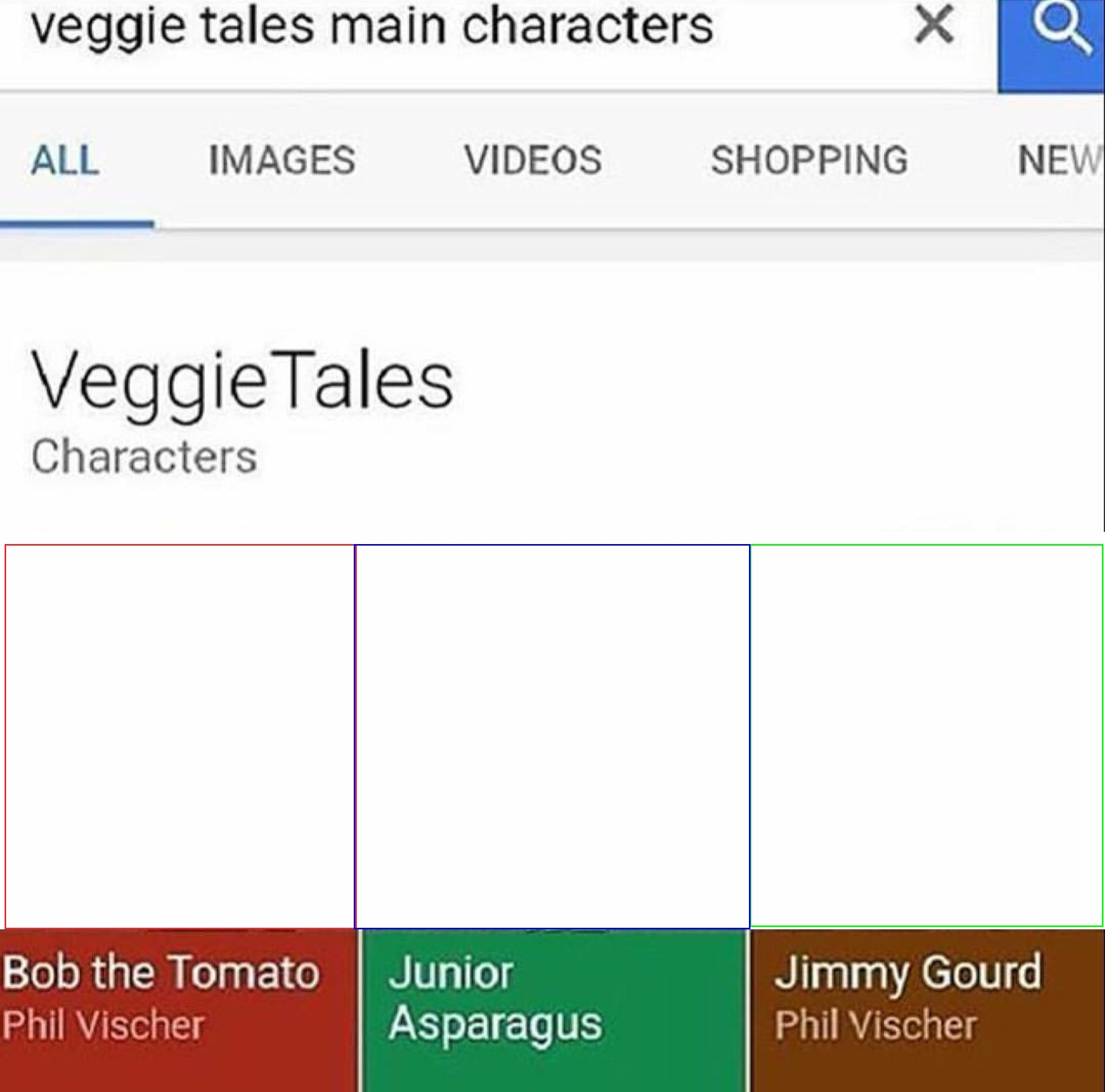This screenshot has height=1092, width=1105.
Task: Click Phil Vischer under Bob the Tomato
Action: click(x=103, y=1025)
